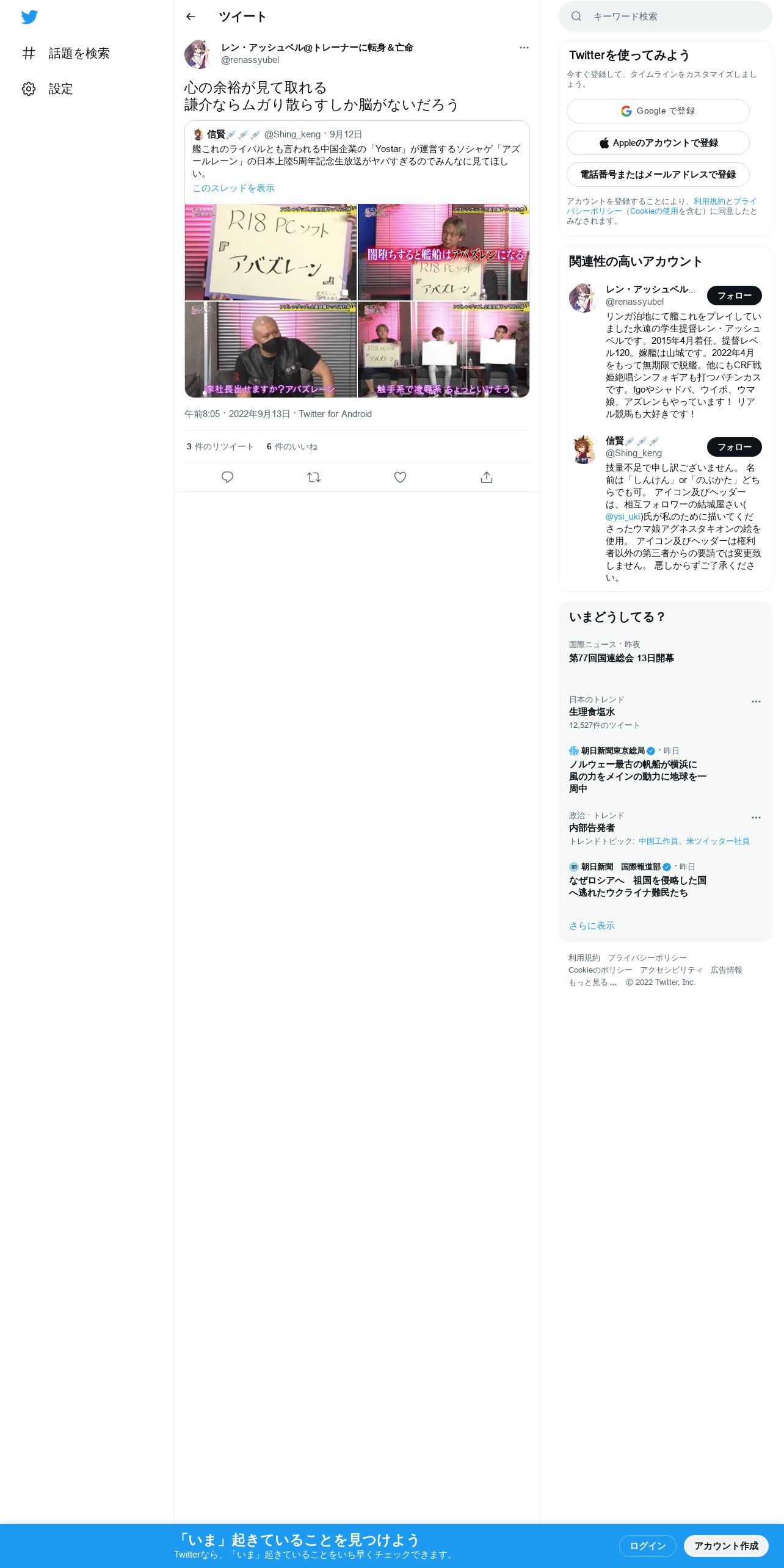This screenshot has width=784, height=1568.
Task: Open more options for 内部告発者 trend
Action: (756, 818)
